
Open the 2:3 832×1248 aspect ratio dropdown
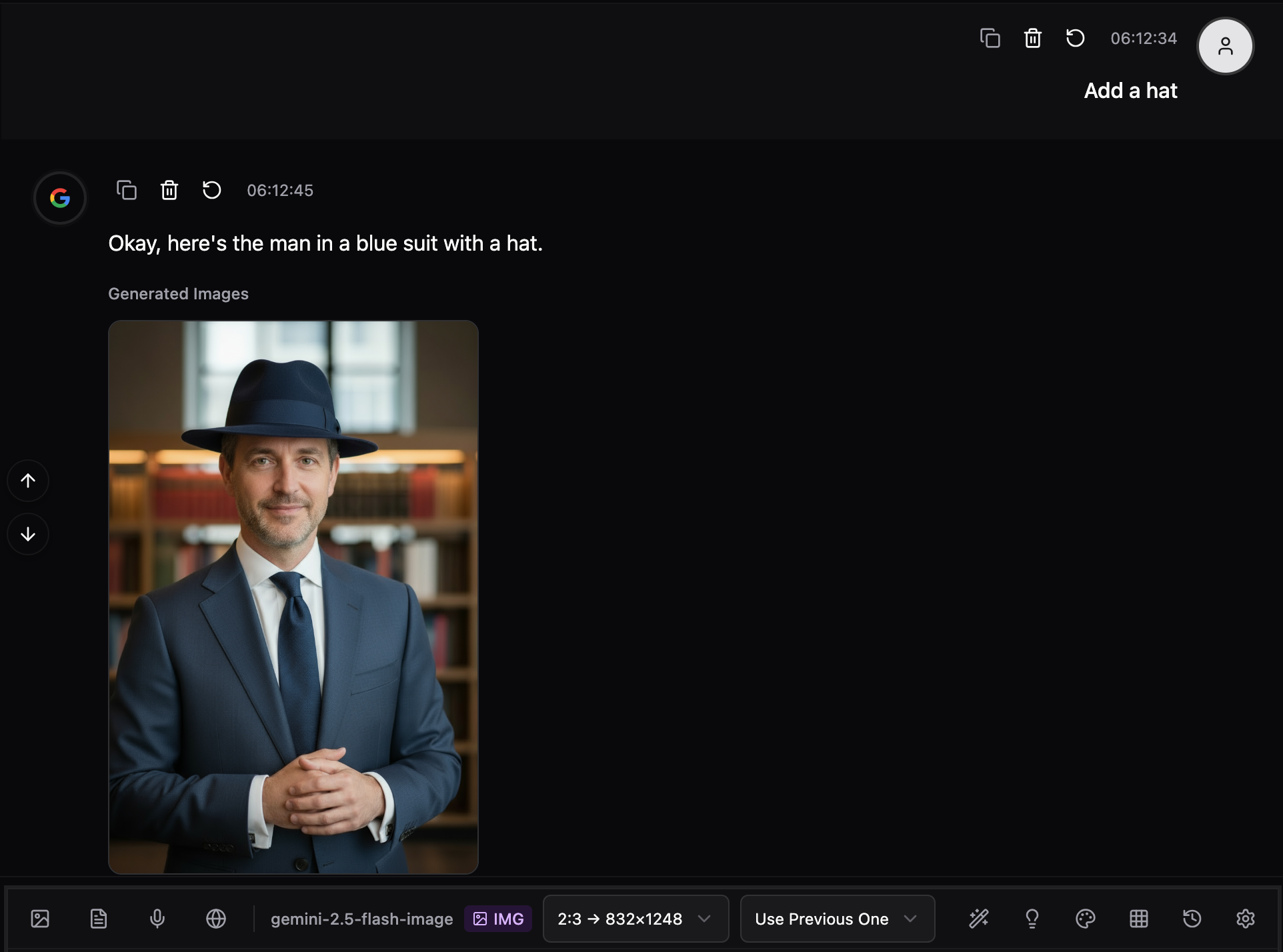pos(635,919)
